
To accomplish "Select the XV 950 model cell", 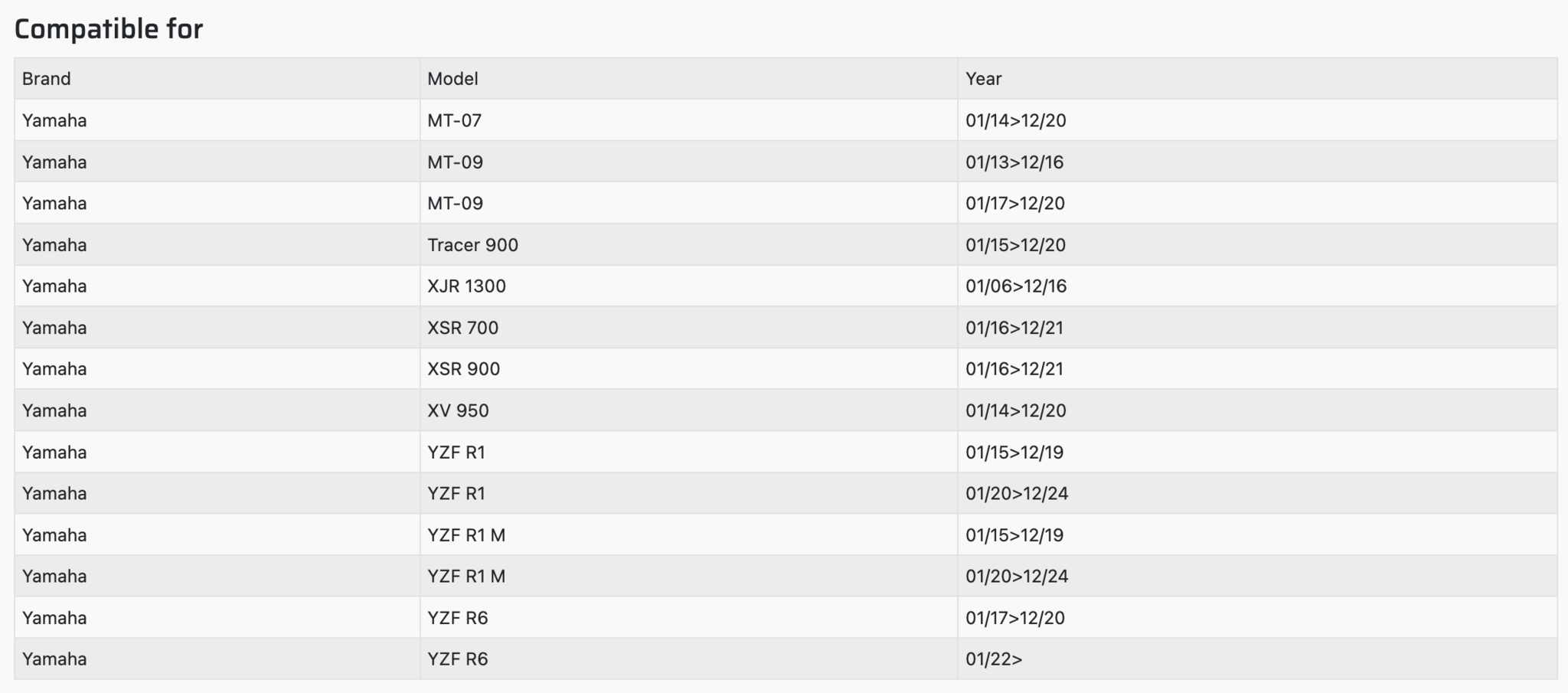I will pos(458,410).
